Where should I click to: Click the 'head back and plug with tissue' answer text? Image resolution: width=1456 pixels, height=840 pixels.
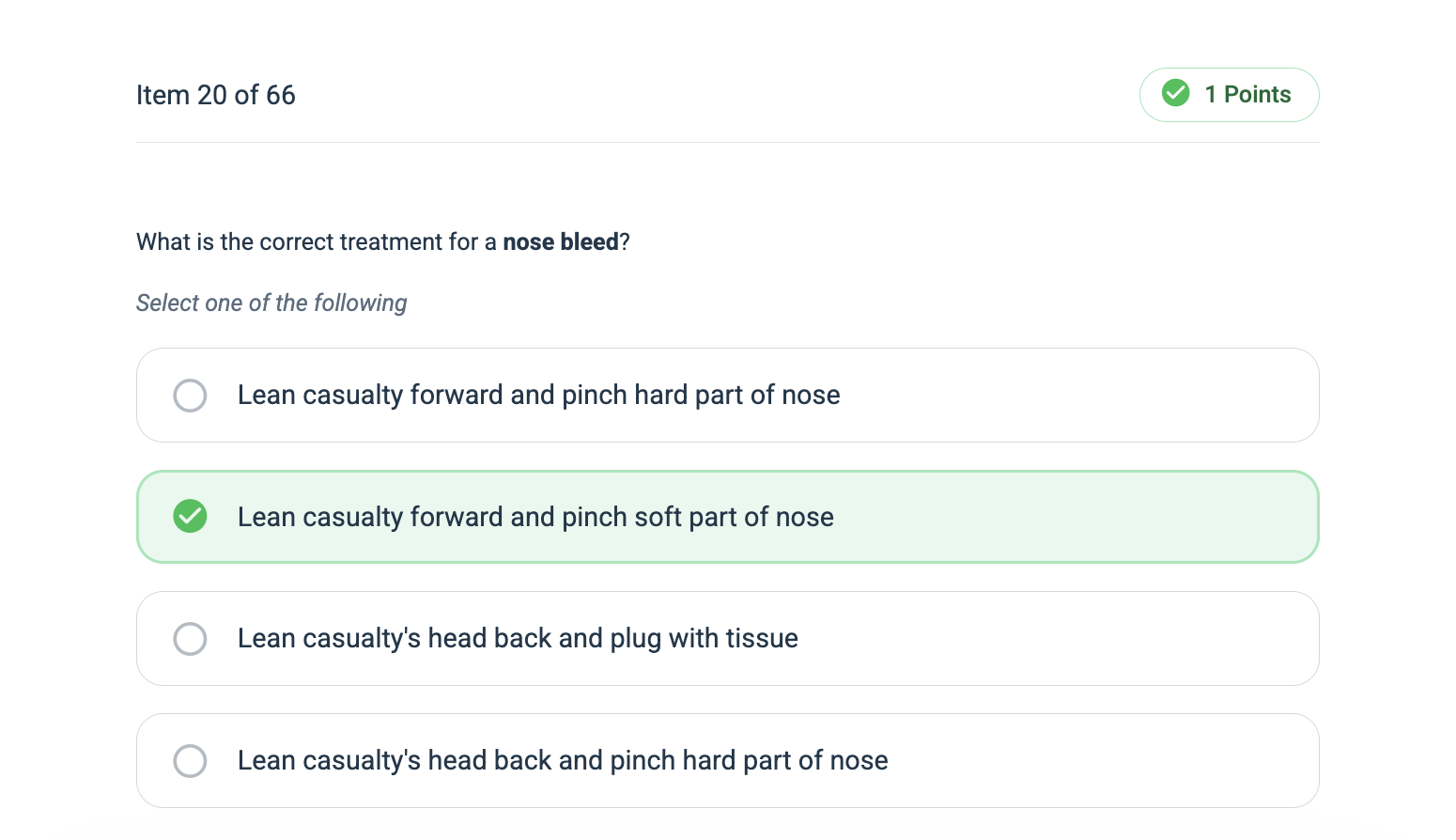[518, 639]
